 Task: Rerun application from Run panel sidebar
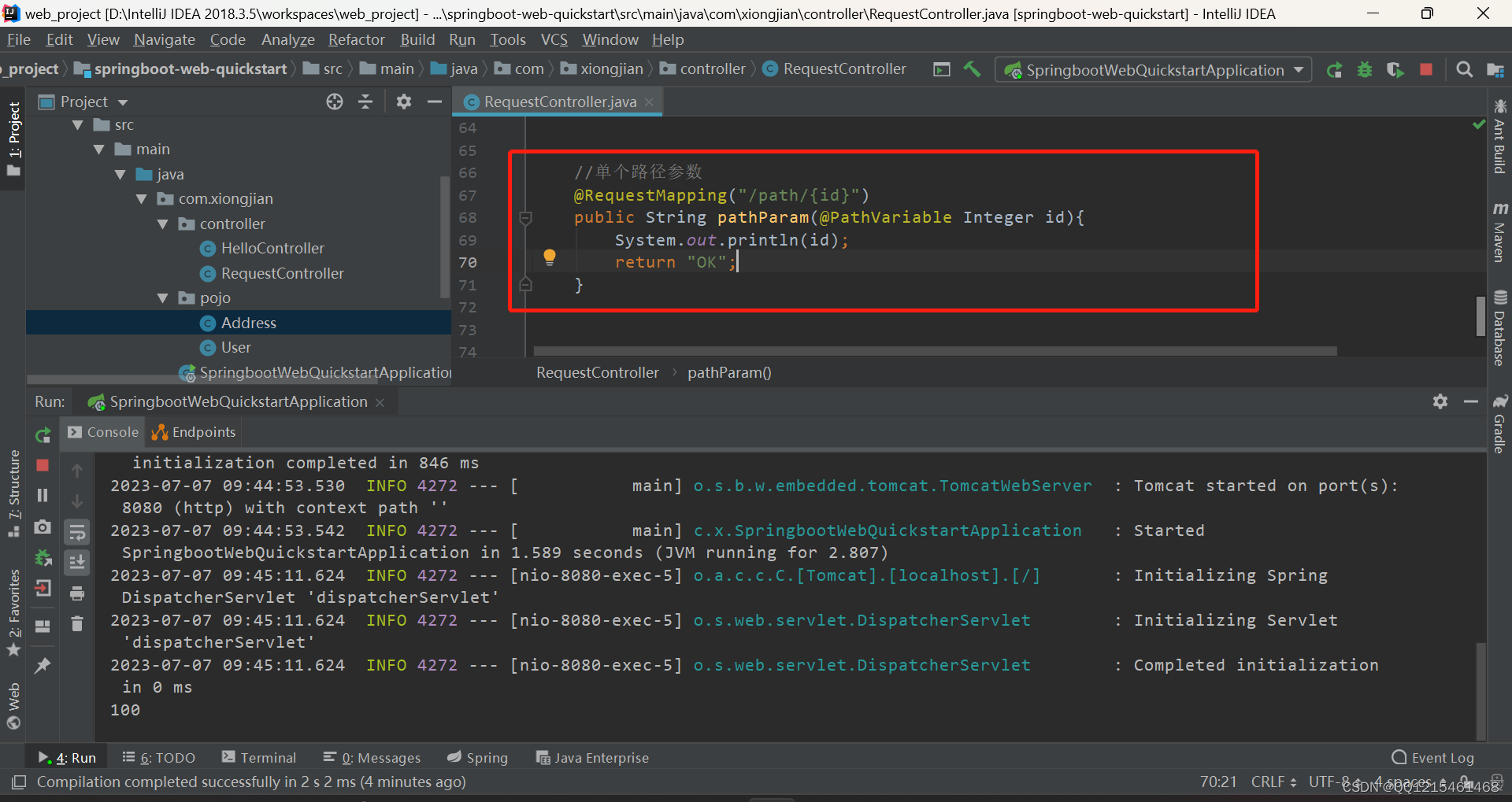click(x=43, y=434)
